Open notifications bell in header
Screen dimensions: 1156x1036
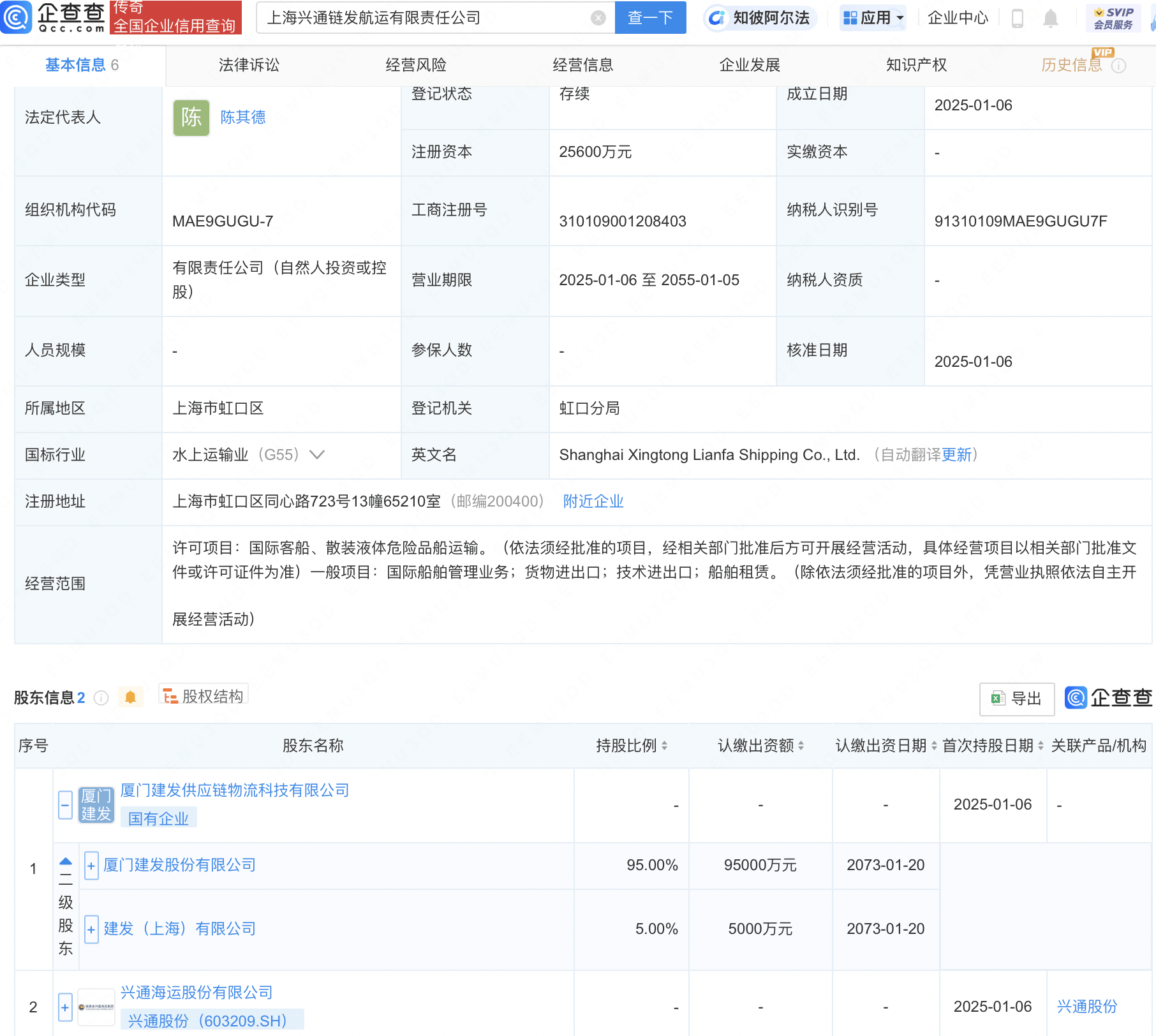[1050, 18]
